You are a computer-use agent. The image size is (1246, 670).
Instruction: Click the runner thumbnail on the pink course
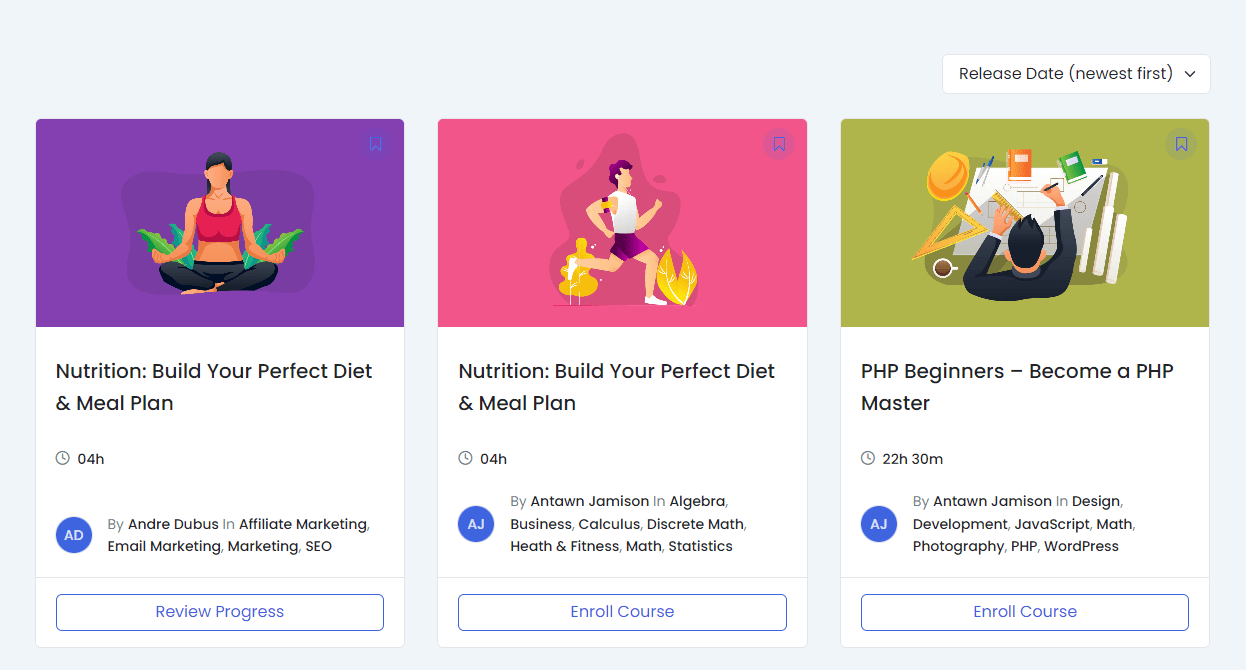click(x=621, y=222)
